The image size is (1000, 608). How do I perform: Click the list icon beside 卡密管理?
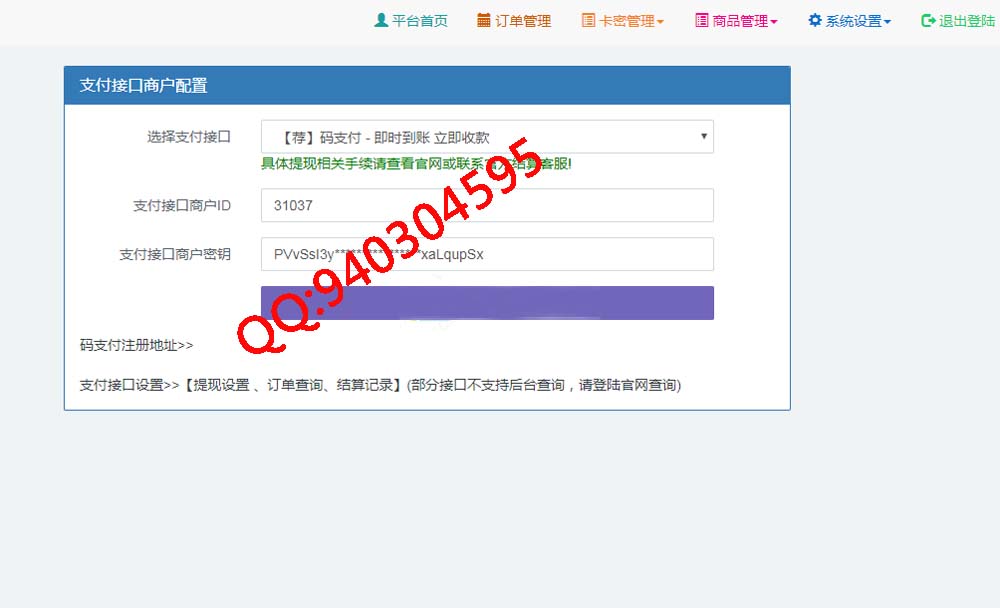pyautogui.click(x=588, y=20)
